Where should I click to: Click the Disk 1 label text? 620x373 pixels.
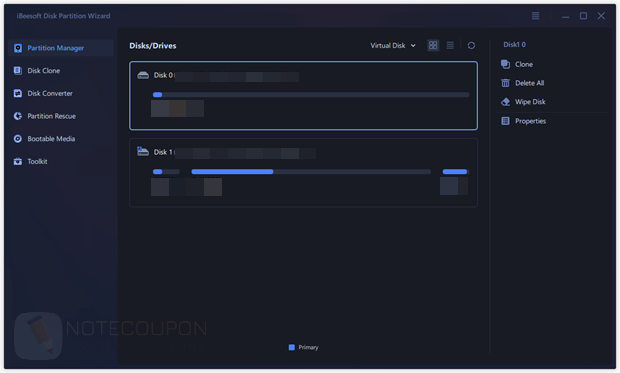163,152
